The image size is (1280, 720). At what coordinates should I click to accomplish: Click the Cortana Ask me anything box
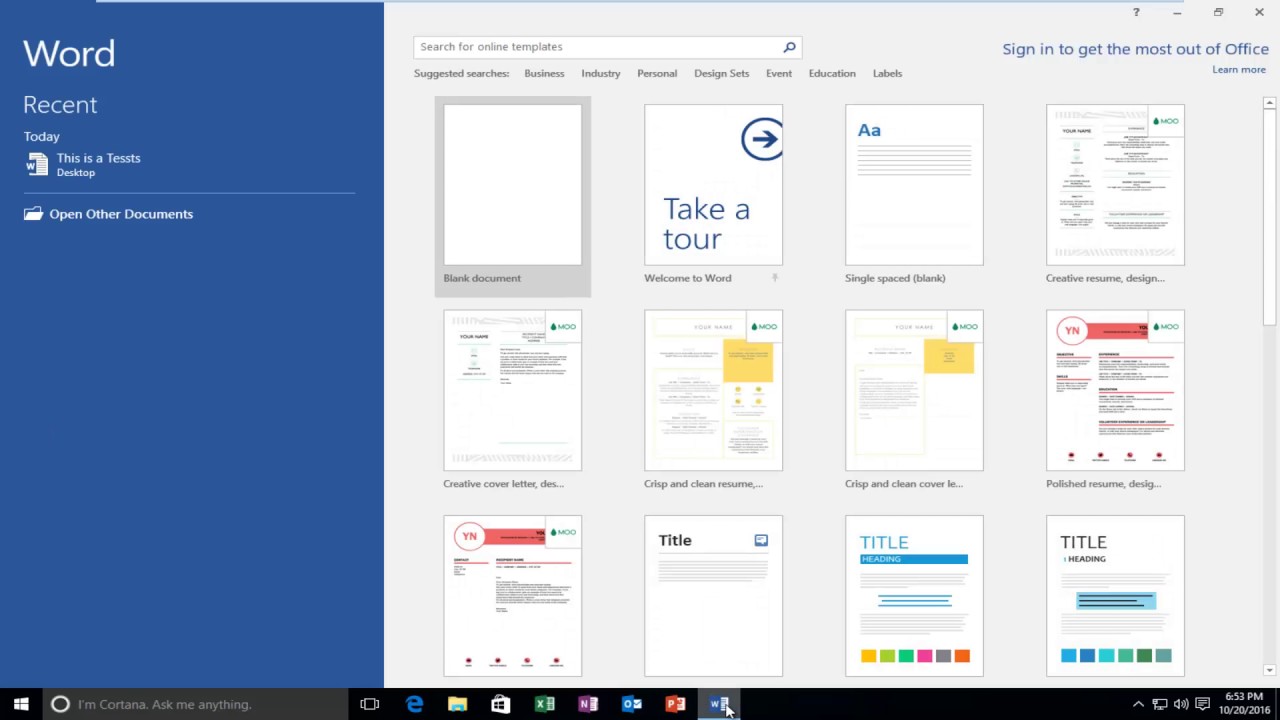[x=195, y=704]
